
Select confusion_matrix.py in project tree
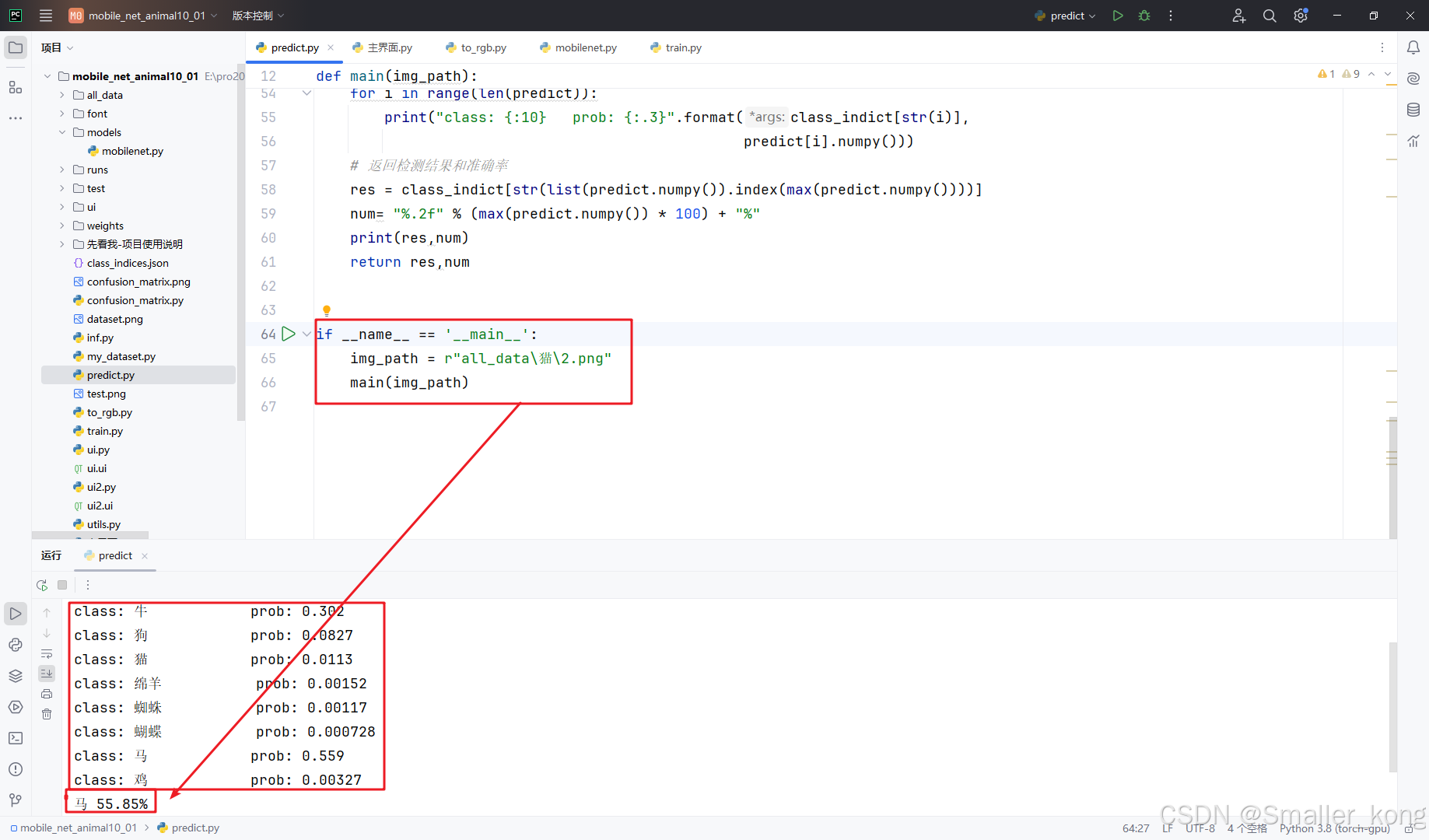tap(135, 300)
